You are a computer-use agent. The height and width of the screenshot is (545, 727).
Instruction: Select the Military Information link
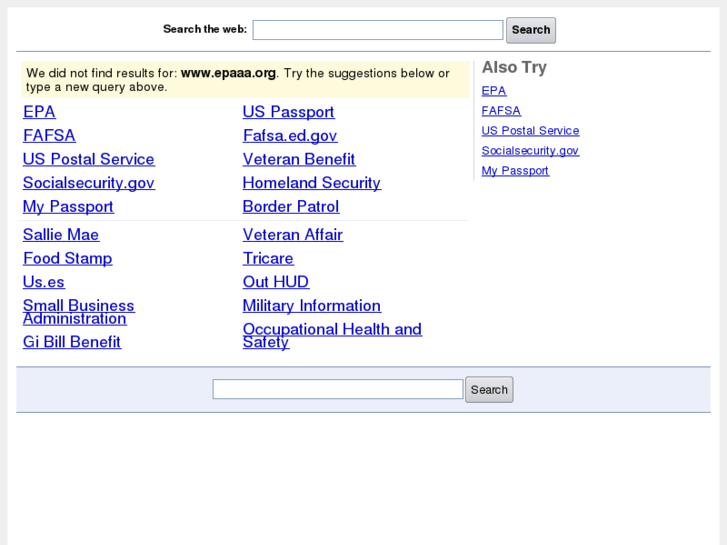coord(311,306)
